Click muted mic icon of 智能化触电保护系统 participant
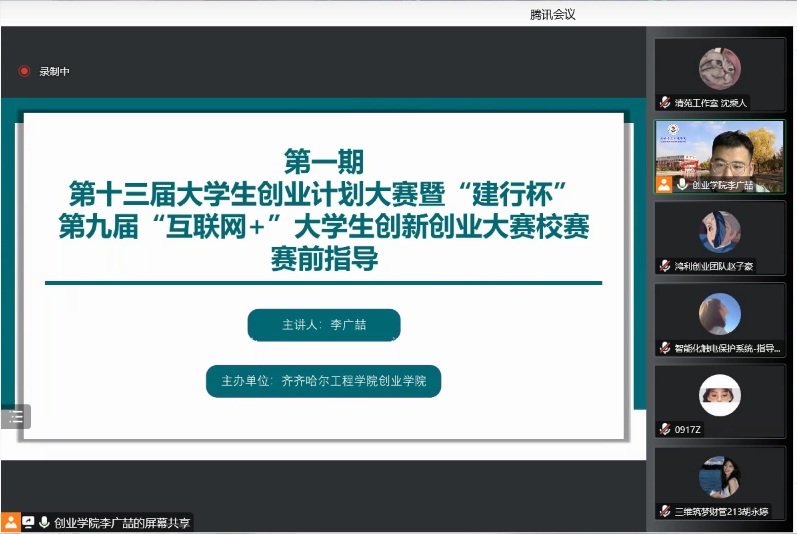Viewport: 797px width, 534px height. (x=664, y=348)
